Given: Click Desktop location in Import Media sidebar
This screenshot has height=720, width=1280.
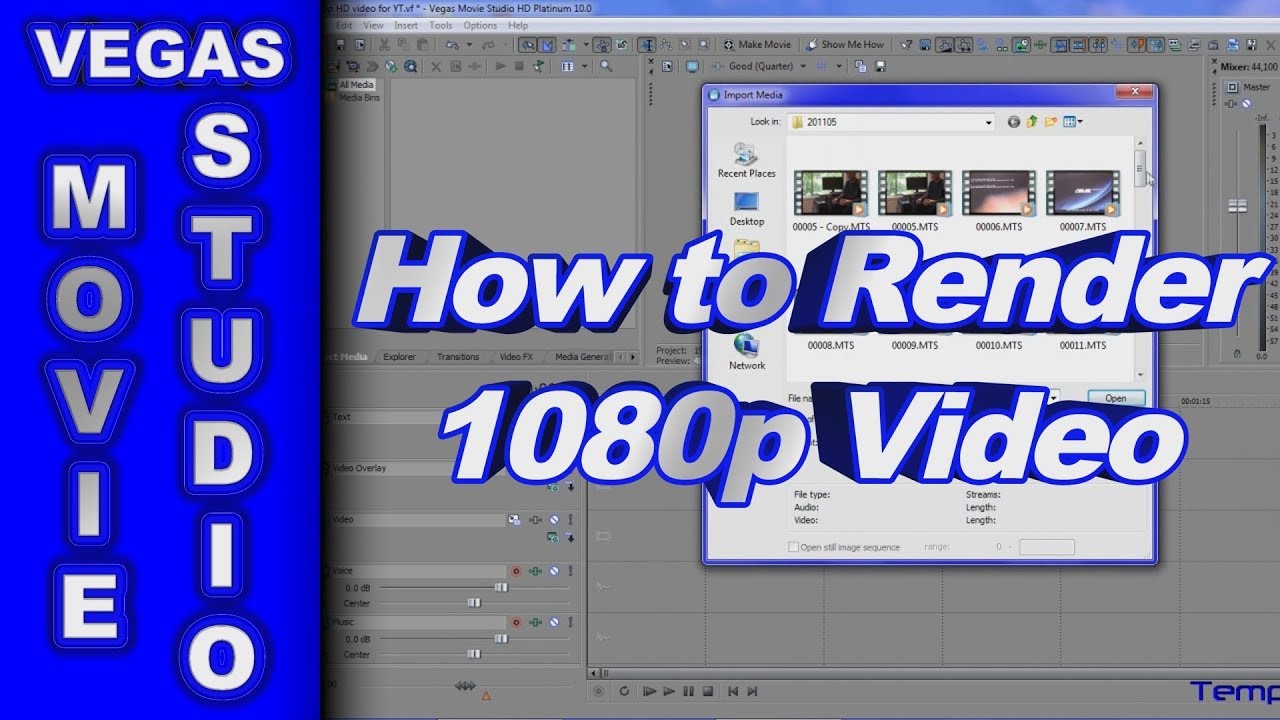Looking at the screenshot, I should coord(746,209).
